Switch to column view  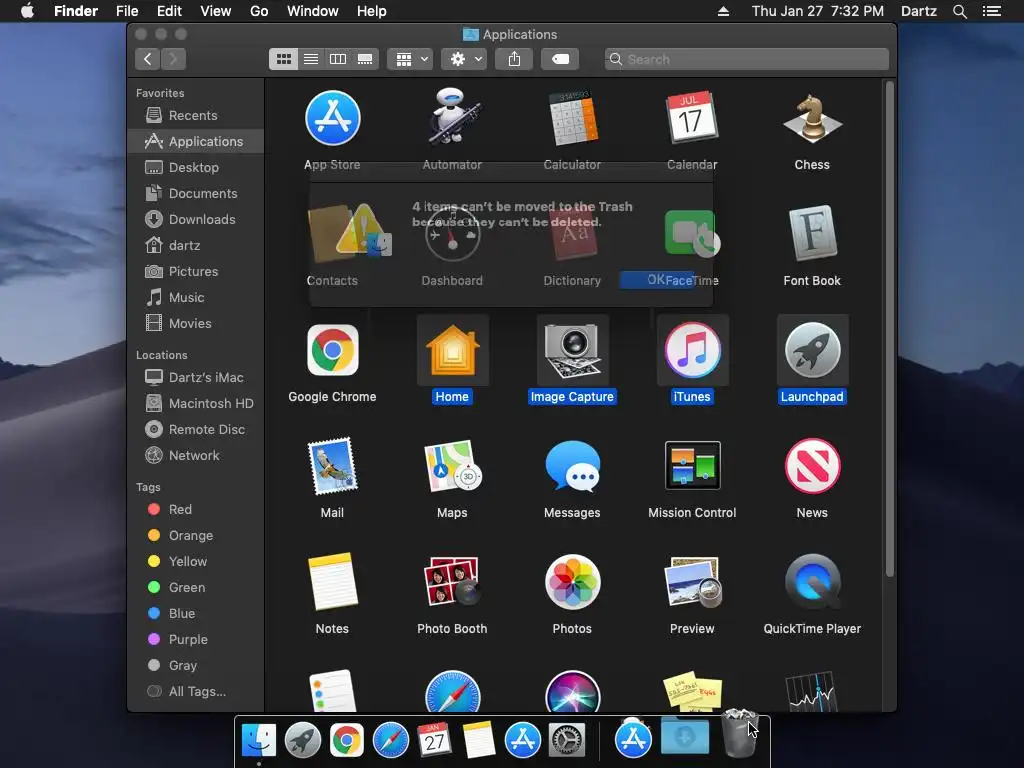[x=338, y=59]
